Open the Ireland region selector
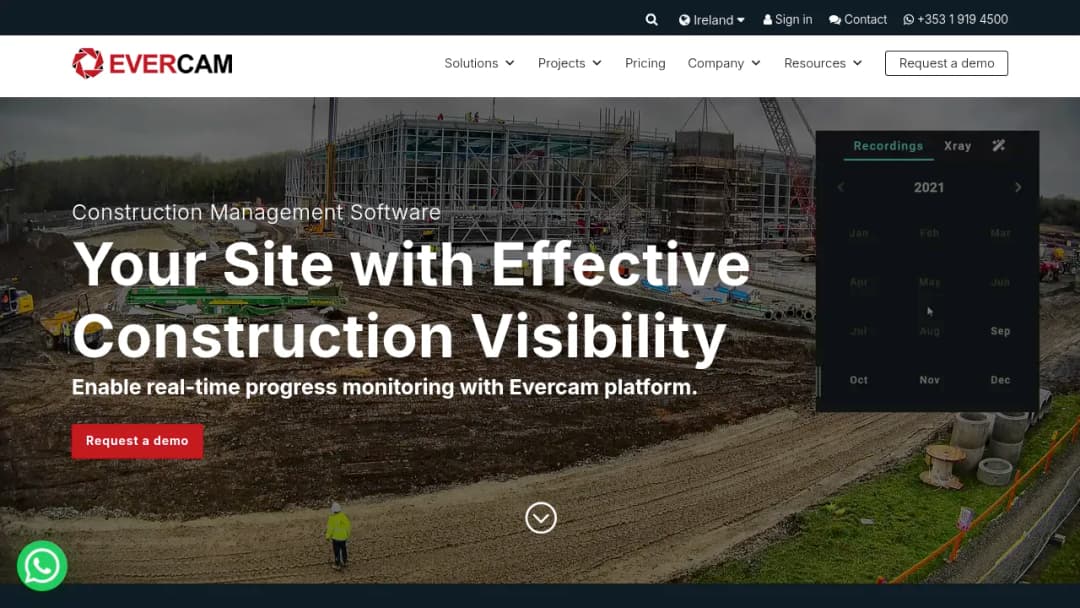This screenshot has height=608, width=1080. (712, 20)
